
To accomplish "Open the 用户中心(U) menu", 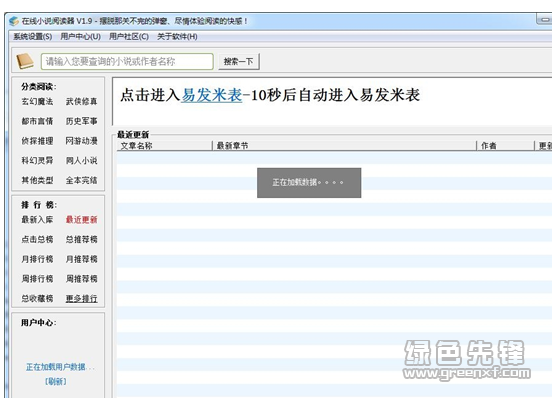I will click(81, 37).
